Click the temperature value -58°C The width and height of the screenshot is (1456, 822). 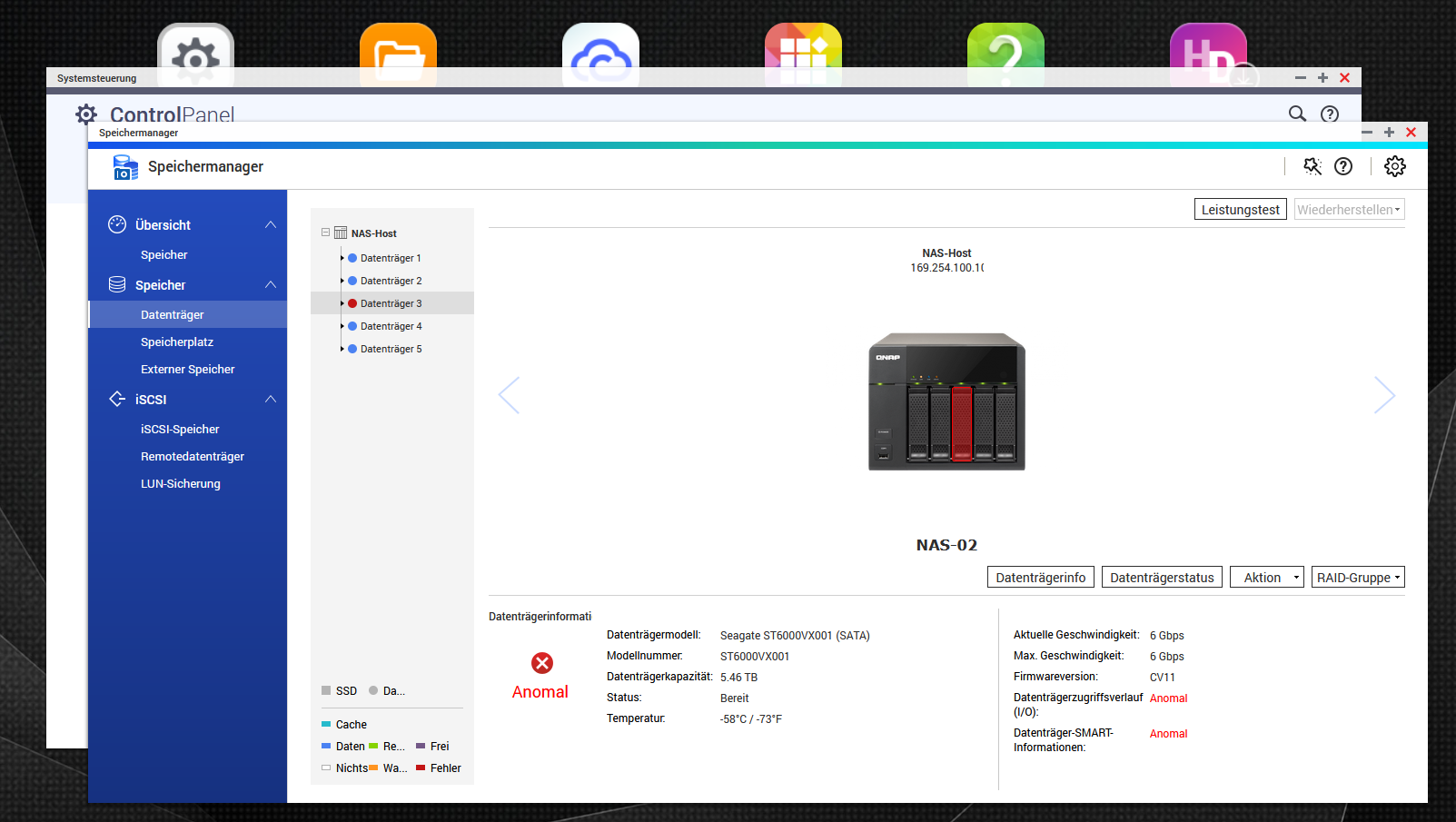pos(751,719)
